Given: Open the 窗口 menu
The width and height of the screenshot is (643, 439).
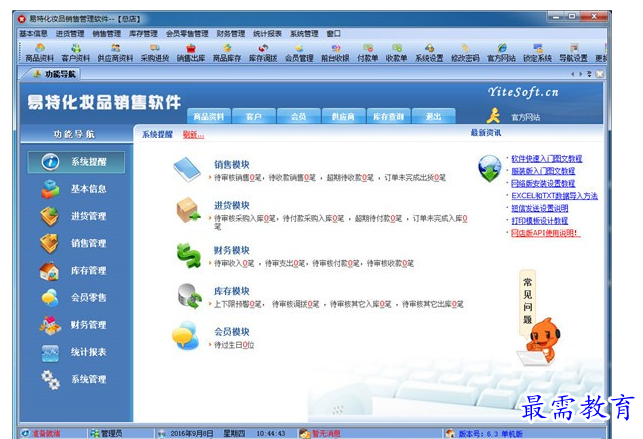Looking at the screenshot, I should [333, 34].
